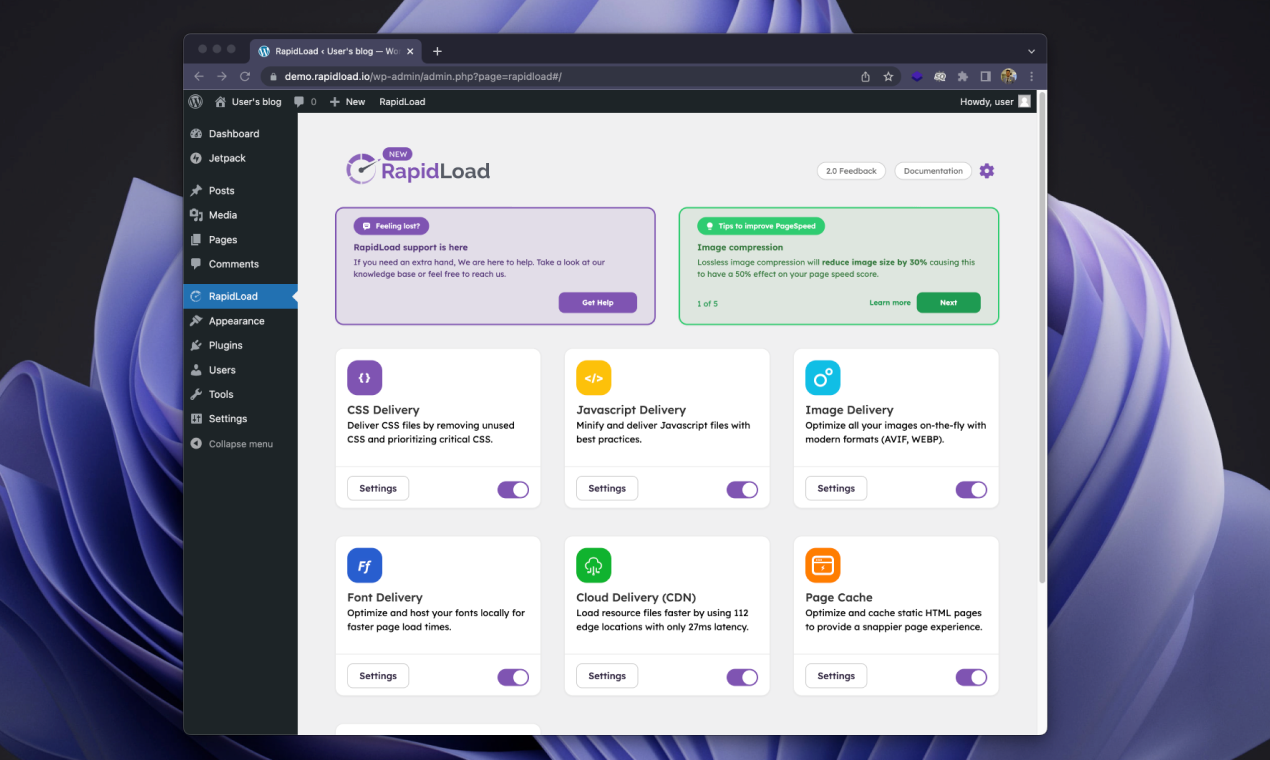Open Javascript Delivery Settings
Image resolution: width=1270 pixels, height=760 pixels.
pyautogui.click(x=607, y=489)
